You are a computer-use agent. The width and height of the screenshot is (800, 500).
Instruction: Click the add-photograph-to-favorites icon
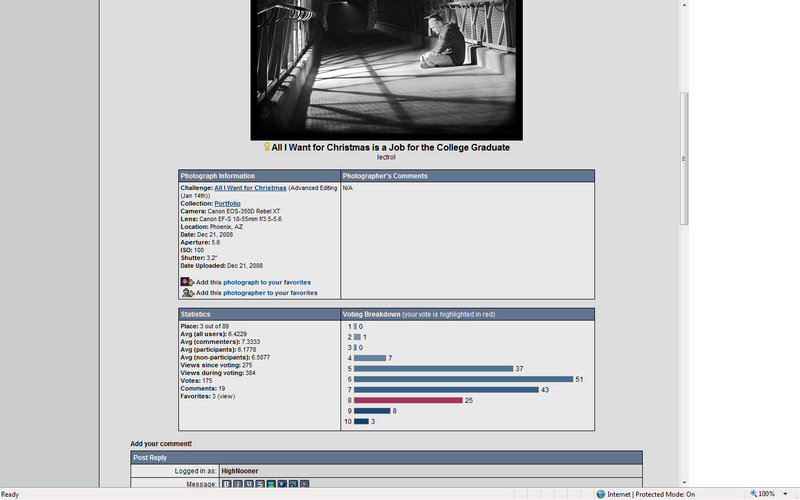pos(186,282)
